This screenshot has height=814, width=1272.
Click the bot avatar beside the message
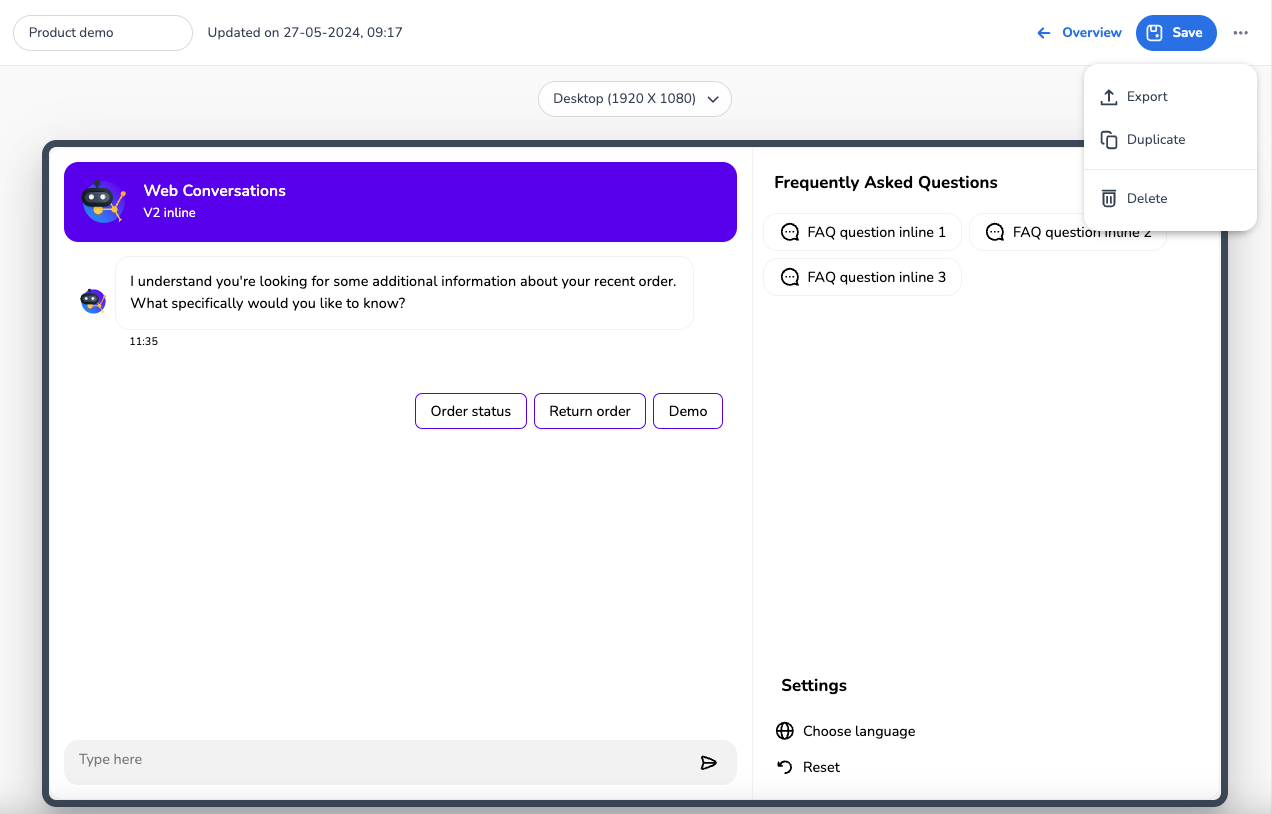click(93, 301)
